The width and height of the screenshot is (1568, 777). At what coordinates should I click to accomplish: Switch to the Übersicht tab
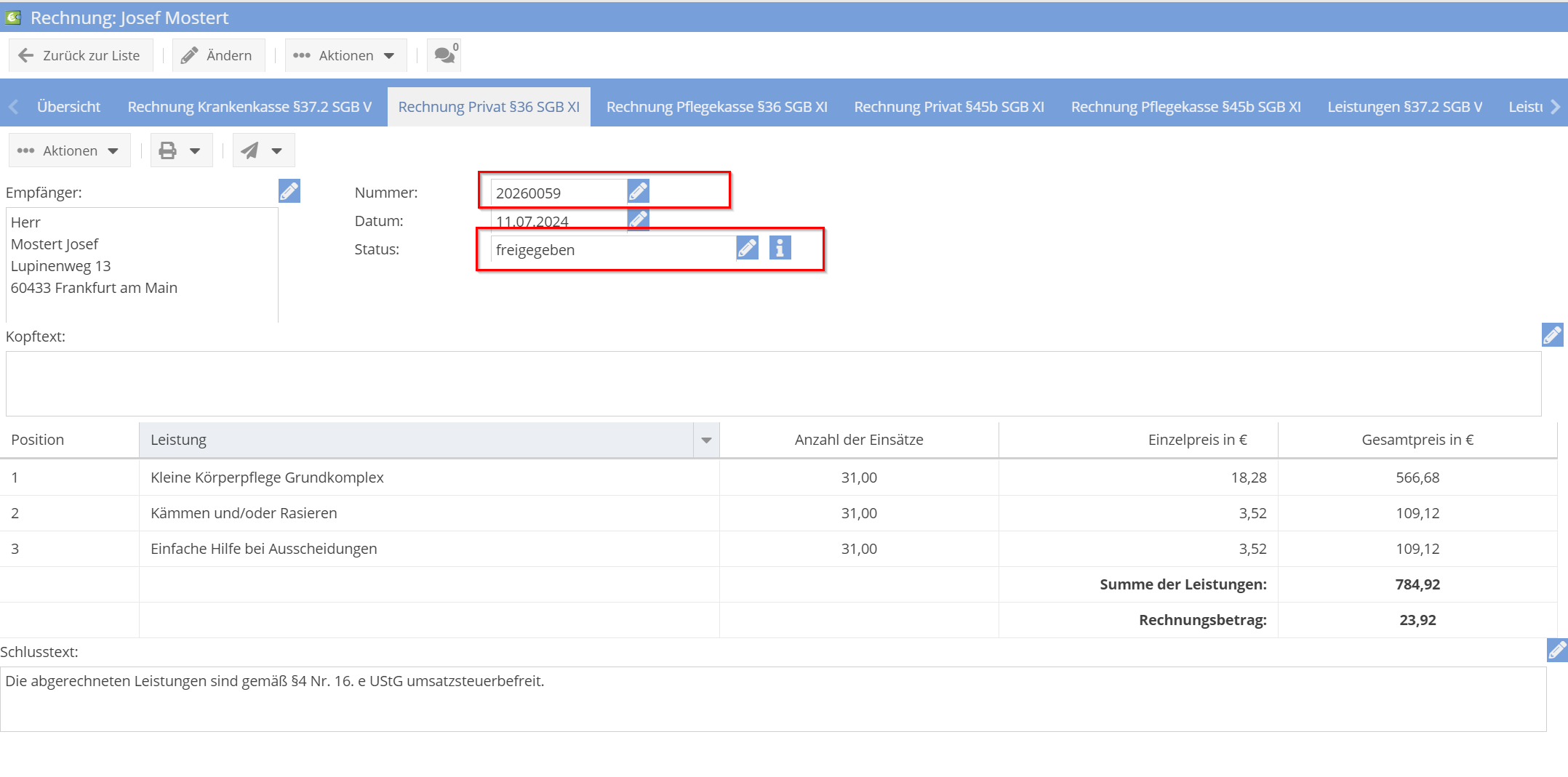(x=68, y=107)
